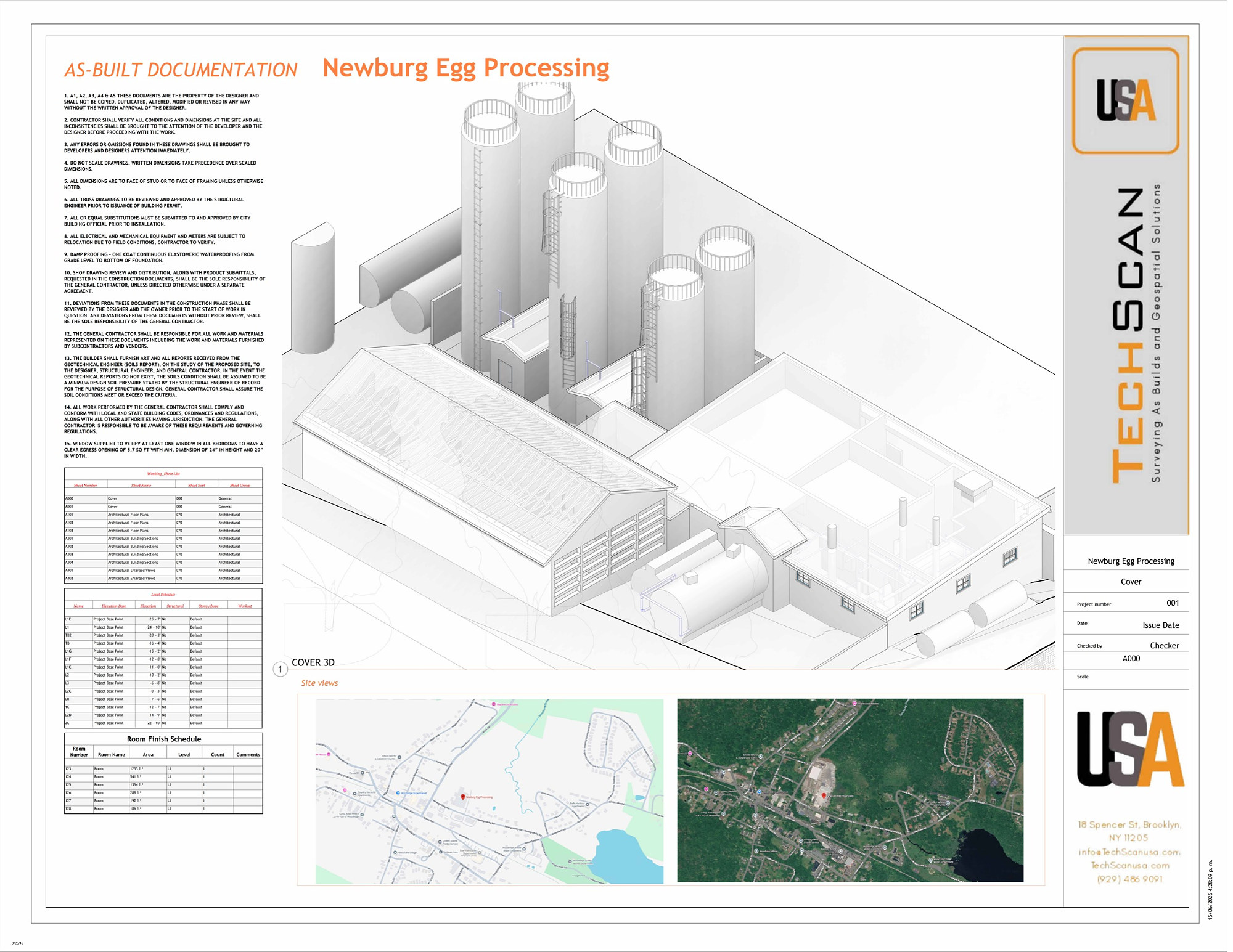The width and height of the screenshot is (1233, 952).
Task: Click the 'Level Schedule' table title
Action: (x=163, y=595)
